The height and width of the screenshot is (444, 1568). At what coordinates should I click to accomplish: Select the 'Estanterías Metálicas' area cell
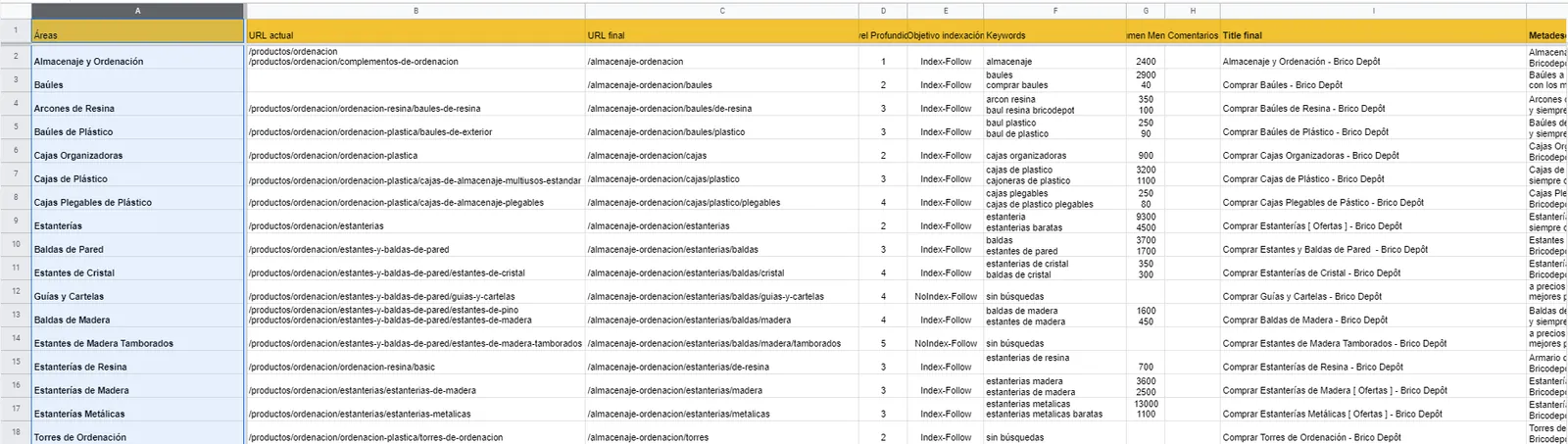click(137, 410)
